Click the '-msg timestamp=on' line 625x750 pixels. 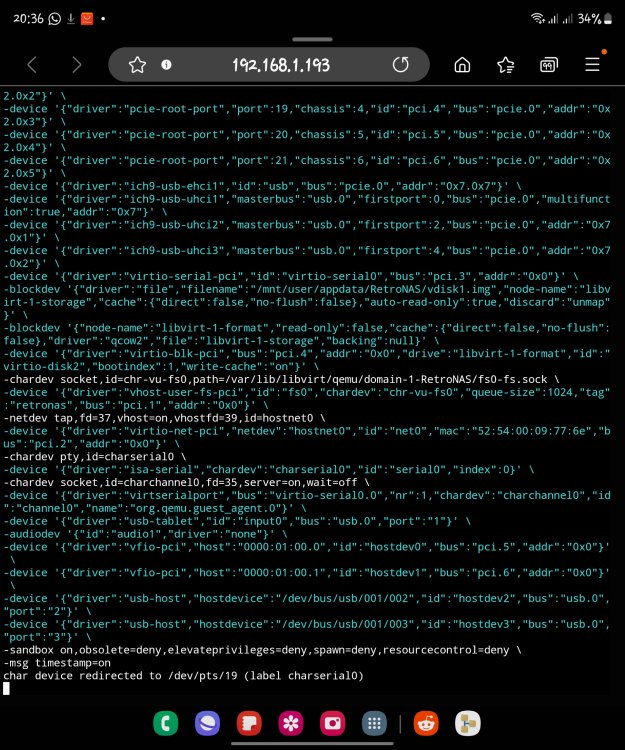[57, 663]
